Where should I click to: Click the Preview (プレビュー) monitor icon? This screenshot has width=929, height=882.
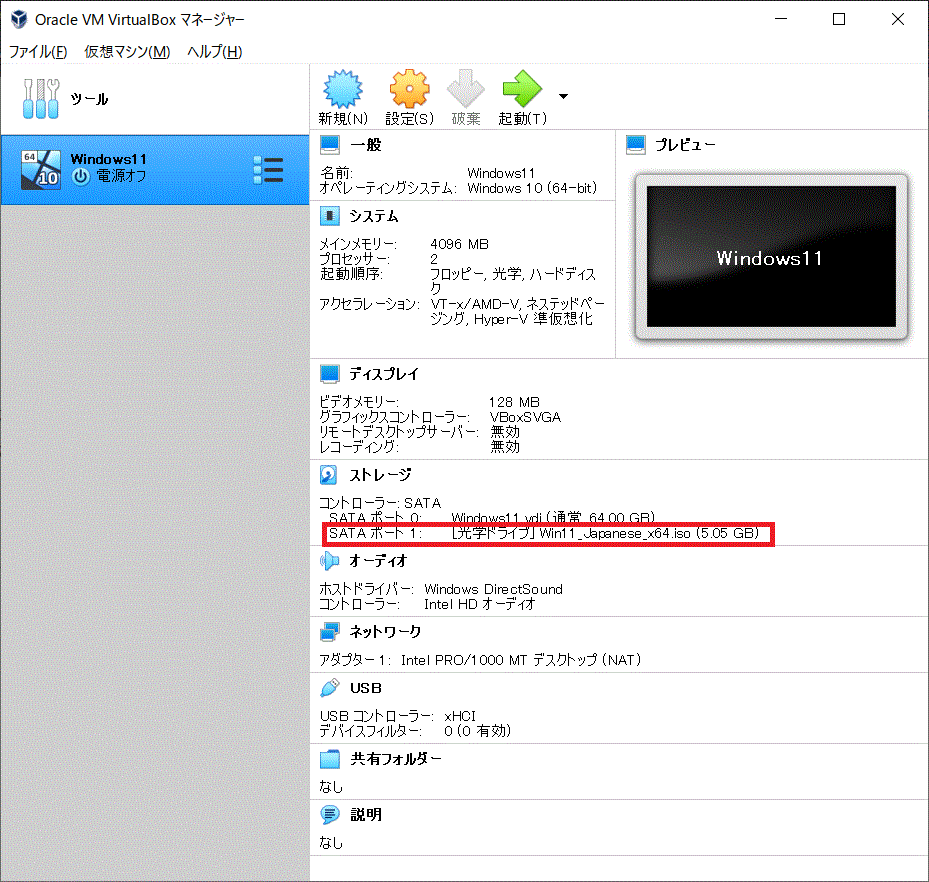pyautogui.click(x=636, y=145)
